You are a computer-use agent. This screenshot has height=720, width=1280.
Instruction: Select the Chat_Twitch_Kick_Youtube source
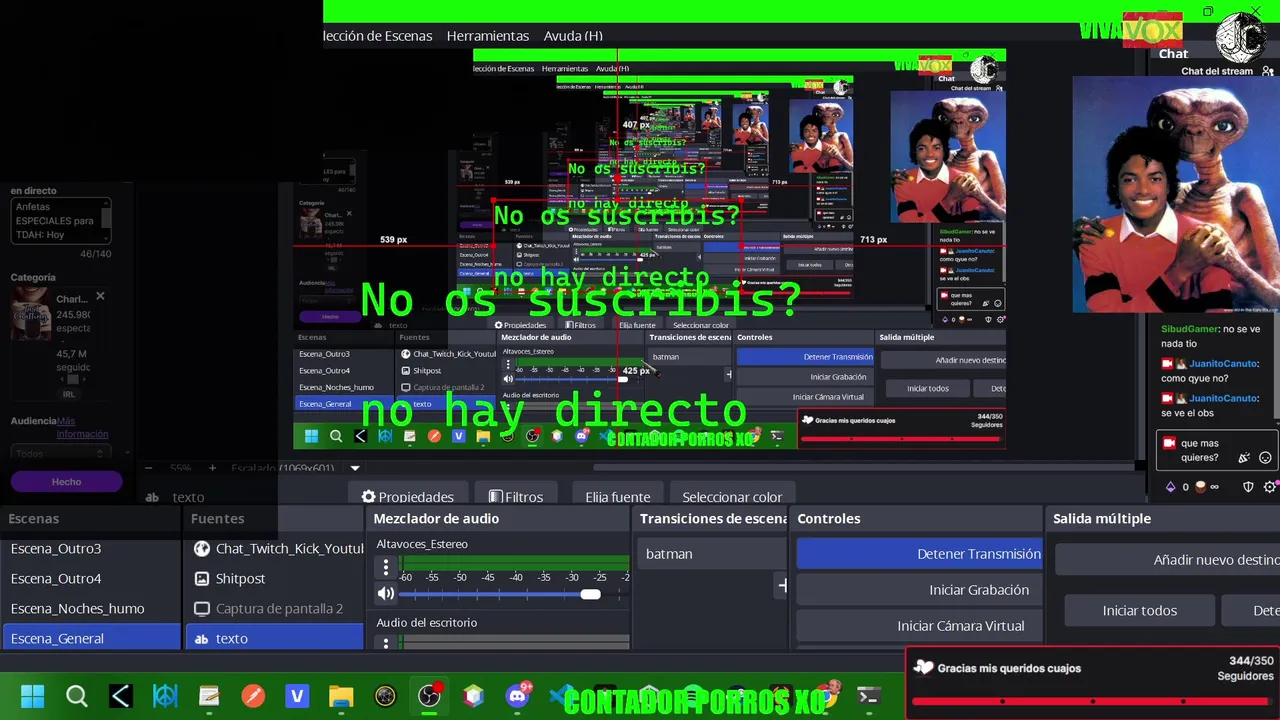point(274,549)
